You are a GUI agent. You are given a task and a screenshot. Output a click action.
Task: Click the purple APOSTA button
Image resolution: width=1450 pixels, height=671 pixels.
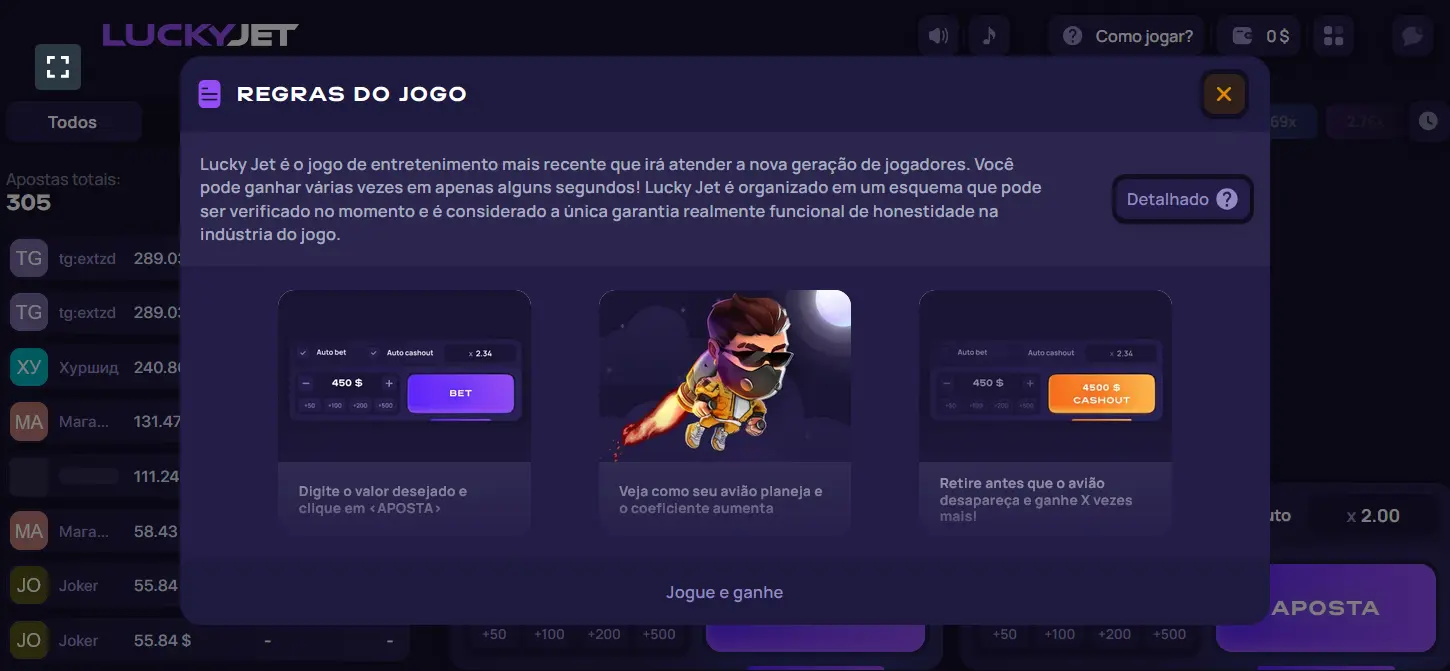pyautogui.click(x=1326, y=607)
